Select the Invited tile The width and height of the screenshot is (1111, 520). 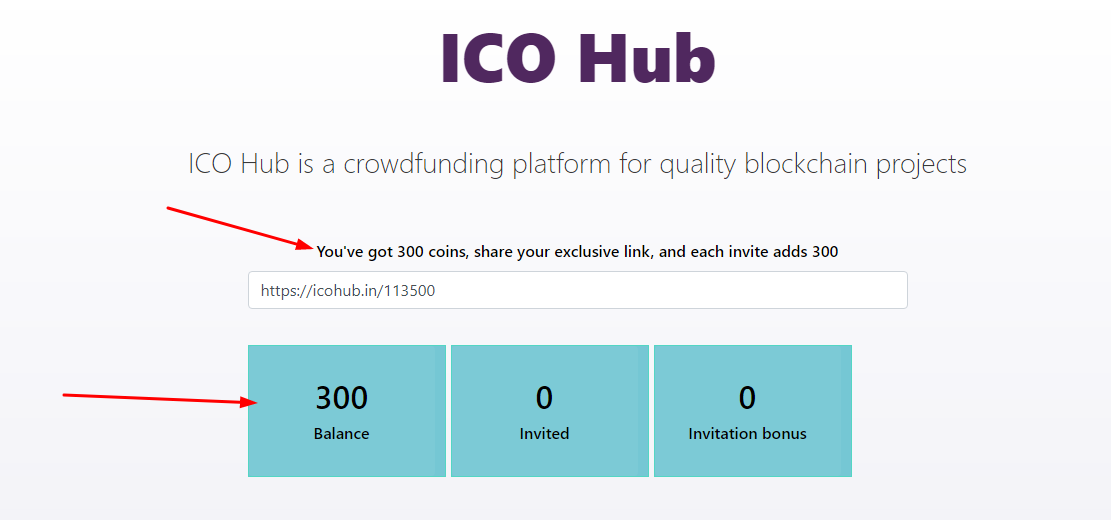click(549, 411)
